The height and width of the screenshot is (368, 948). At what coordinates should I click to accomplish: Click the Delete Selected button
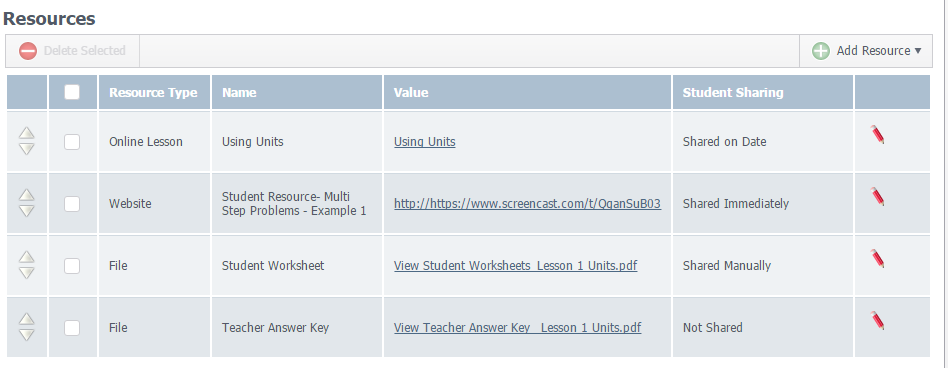coord(73,51)
